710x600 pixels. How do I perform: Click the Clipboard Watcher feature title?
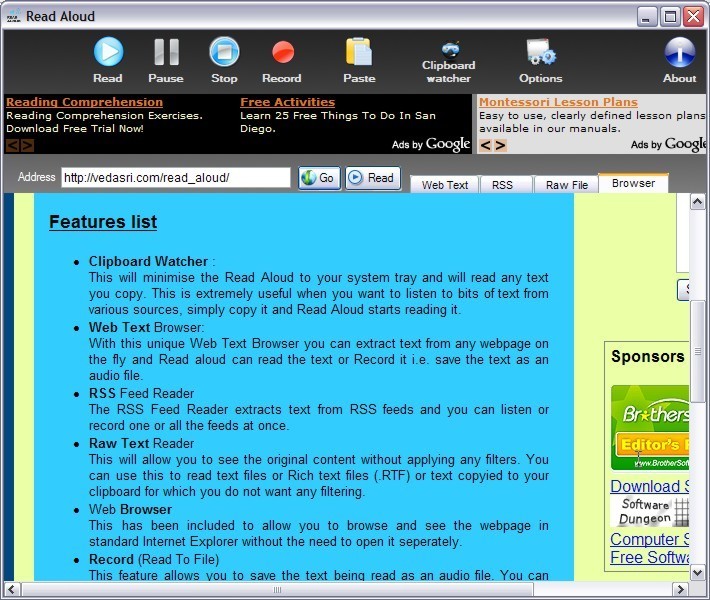tap(148, 261)
